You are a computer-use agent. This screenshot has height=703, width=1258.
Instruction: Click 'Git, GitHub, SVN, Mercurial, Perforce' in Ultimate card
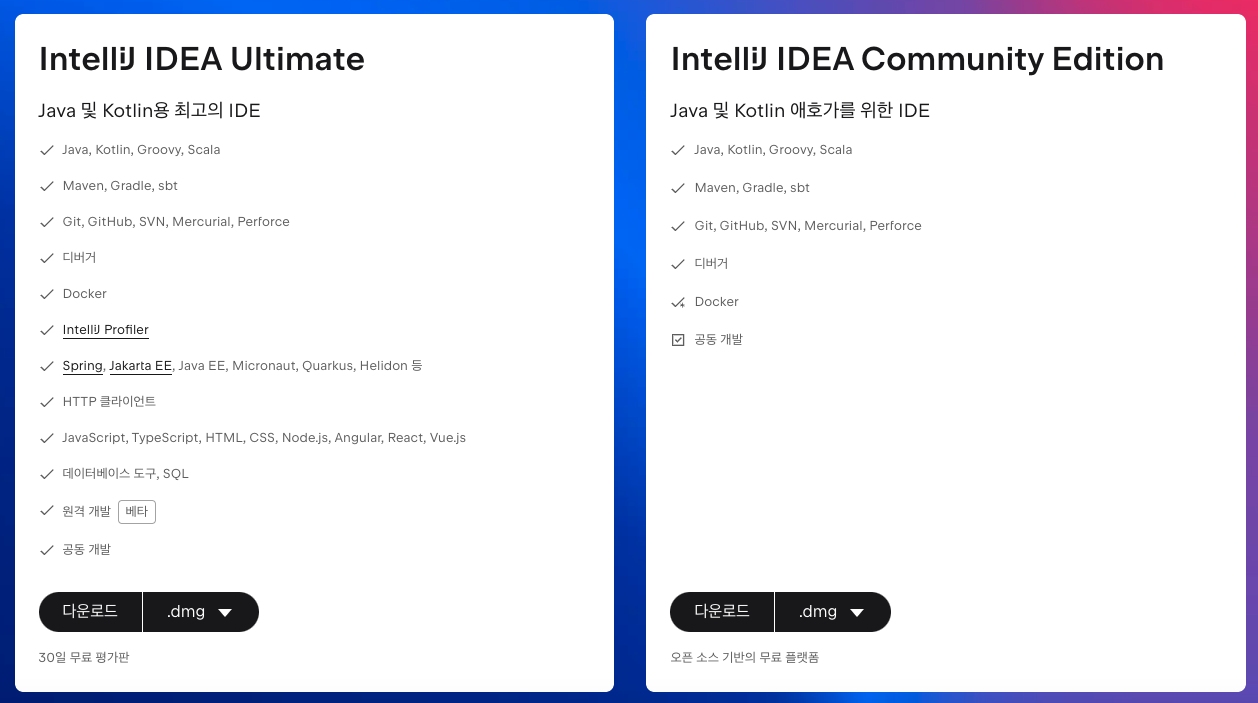pos(176,222)
